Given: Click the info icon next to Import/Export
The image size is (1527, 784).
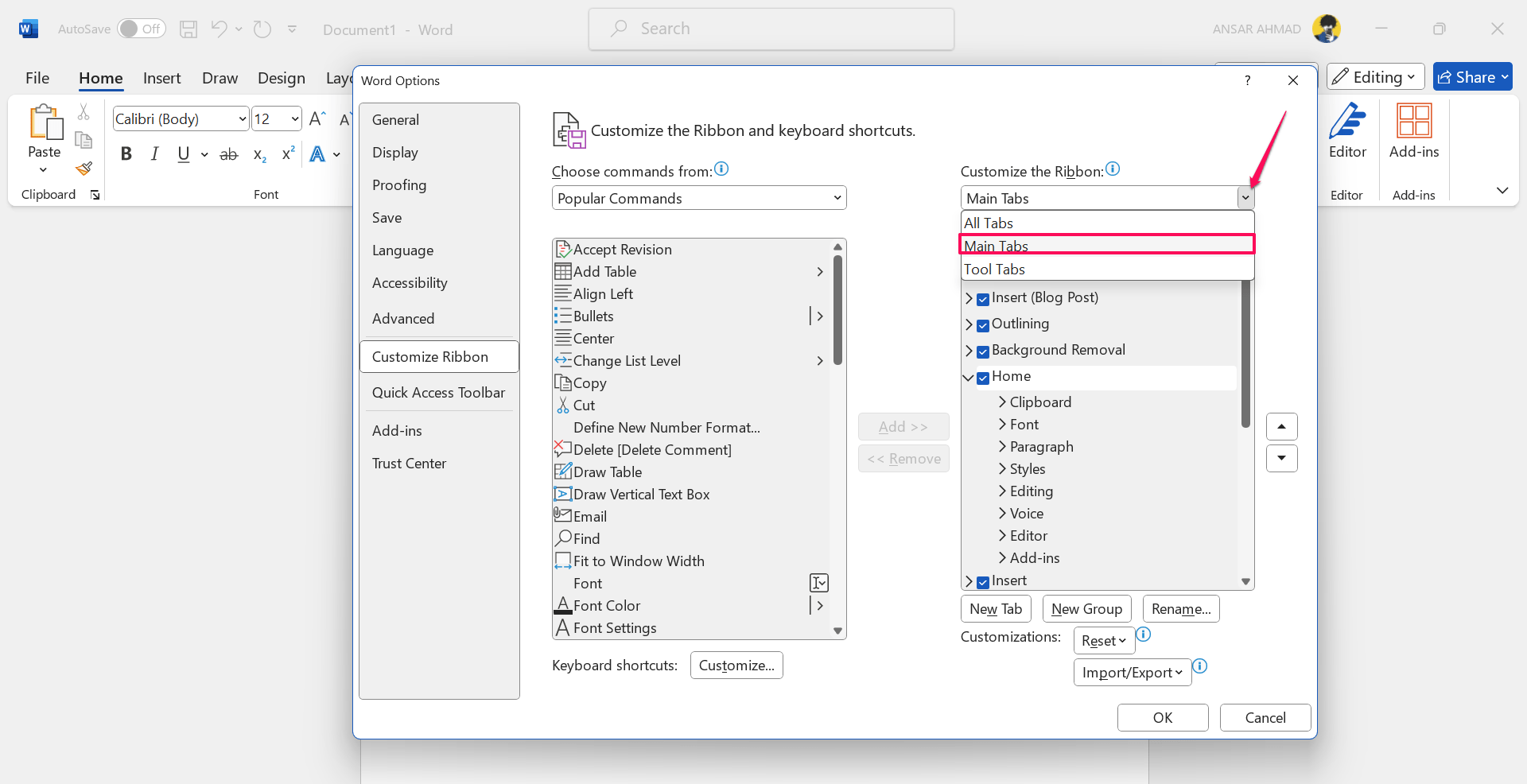Looking at the screenshot, I should pyautogui.click(x=1200, y=666).
